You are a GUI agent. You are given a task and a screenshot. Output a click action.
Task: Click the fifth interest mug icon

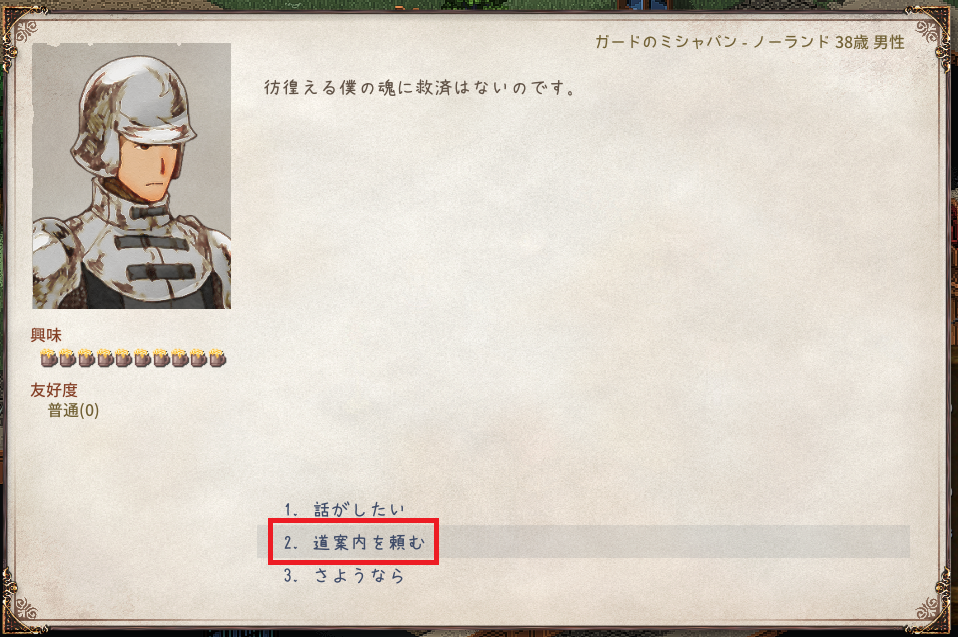[x=123, y=358]
